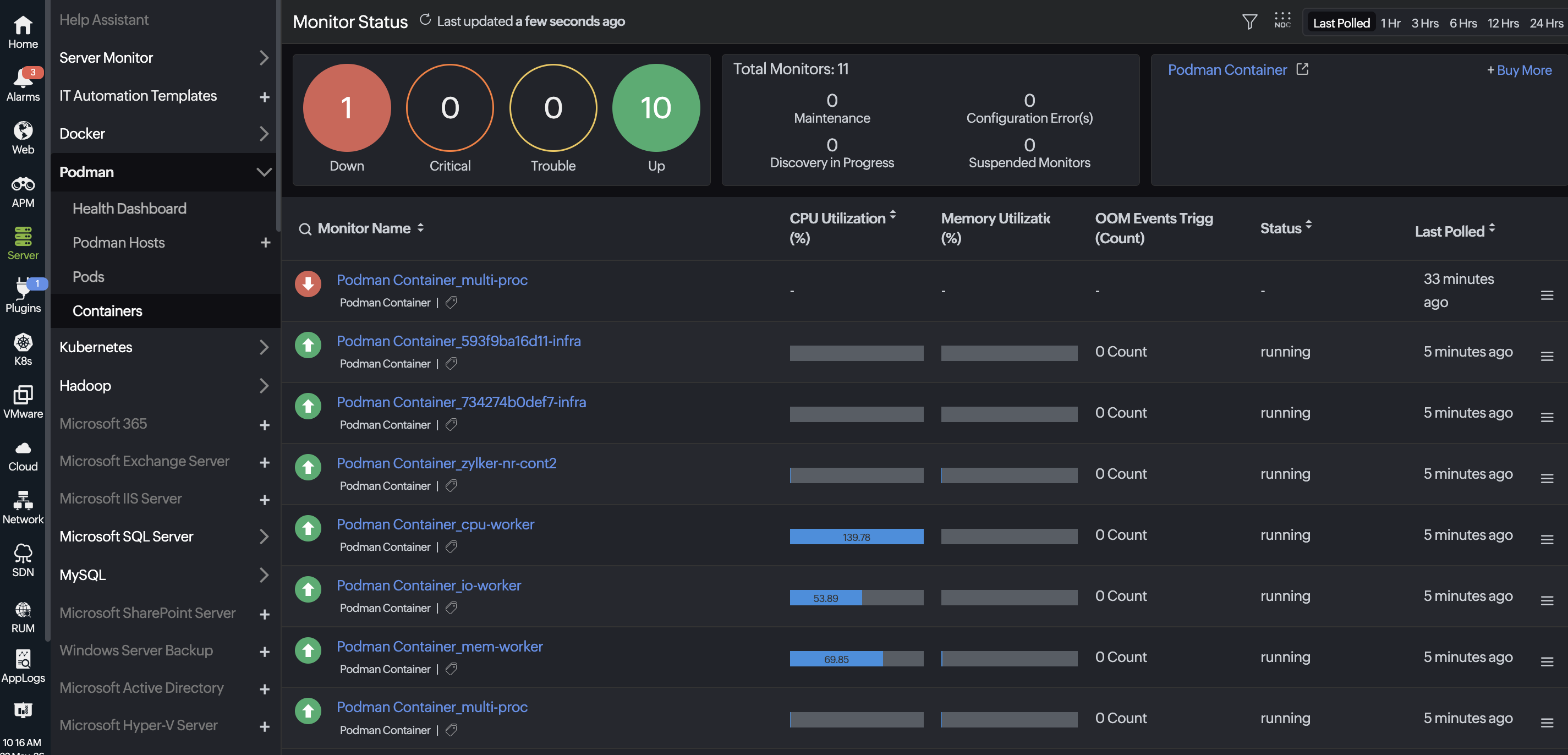
Task: Open Podman Container_io-worker monitor
Action: 429,584
